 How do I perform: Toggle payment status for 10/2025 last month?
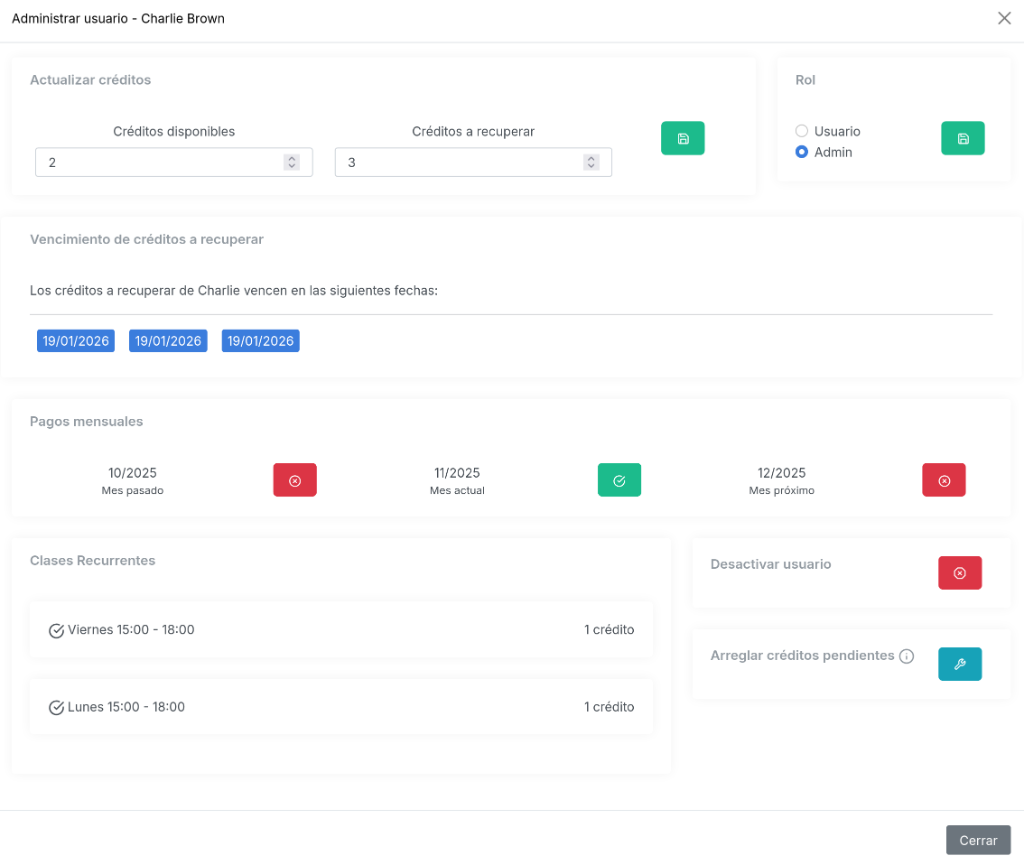[295, 480]
